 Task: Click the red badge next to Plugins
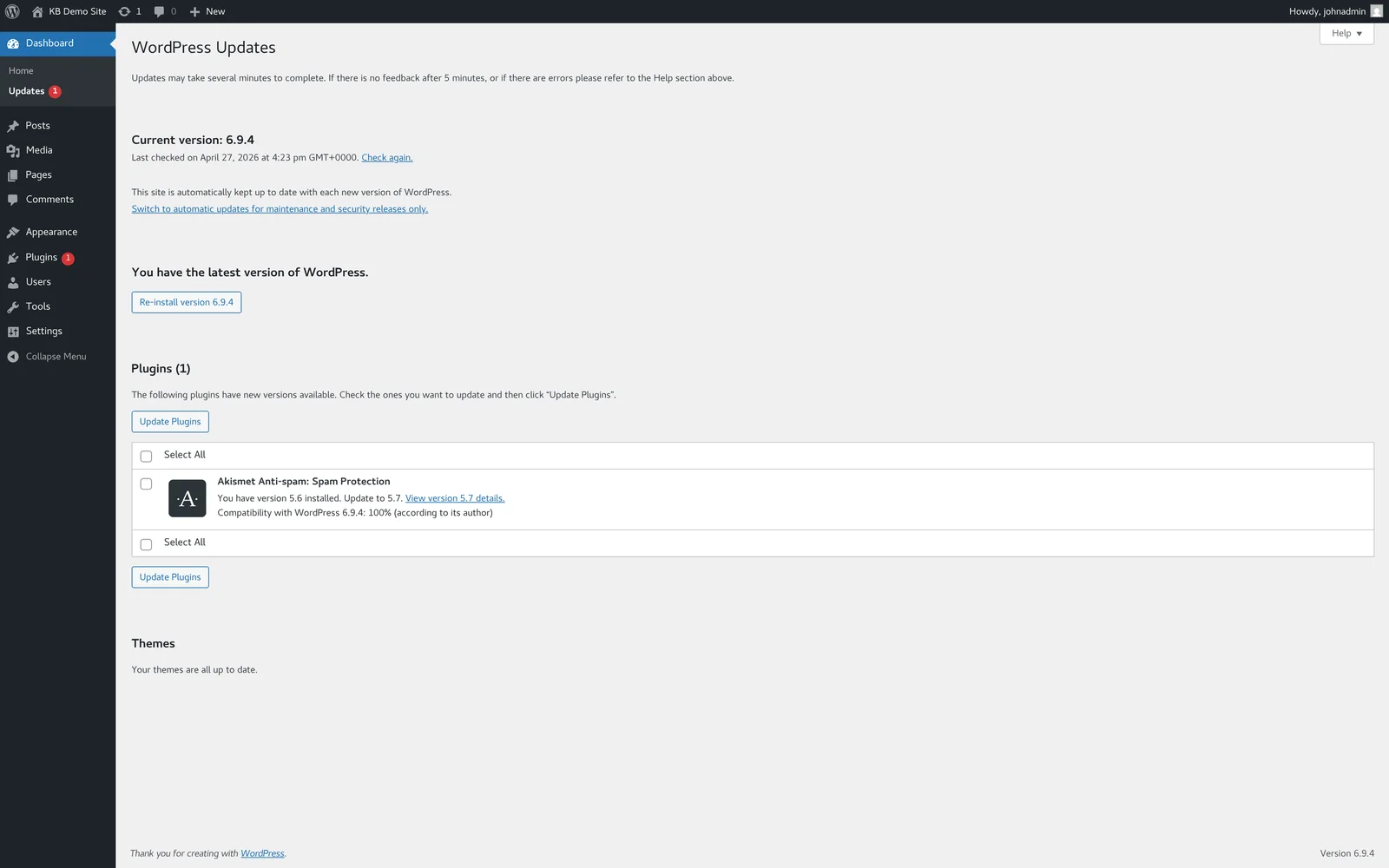68,258
